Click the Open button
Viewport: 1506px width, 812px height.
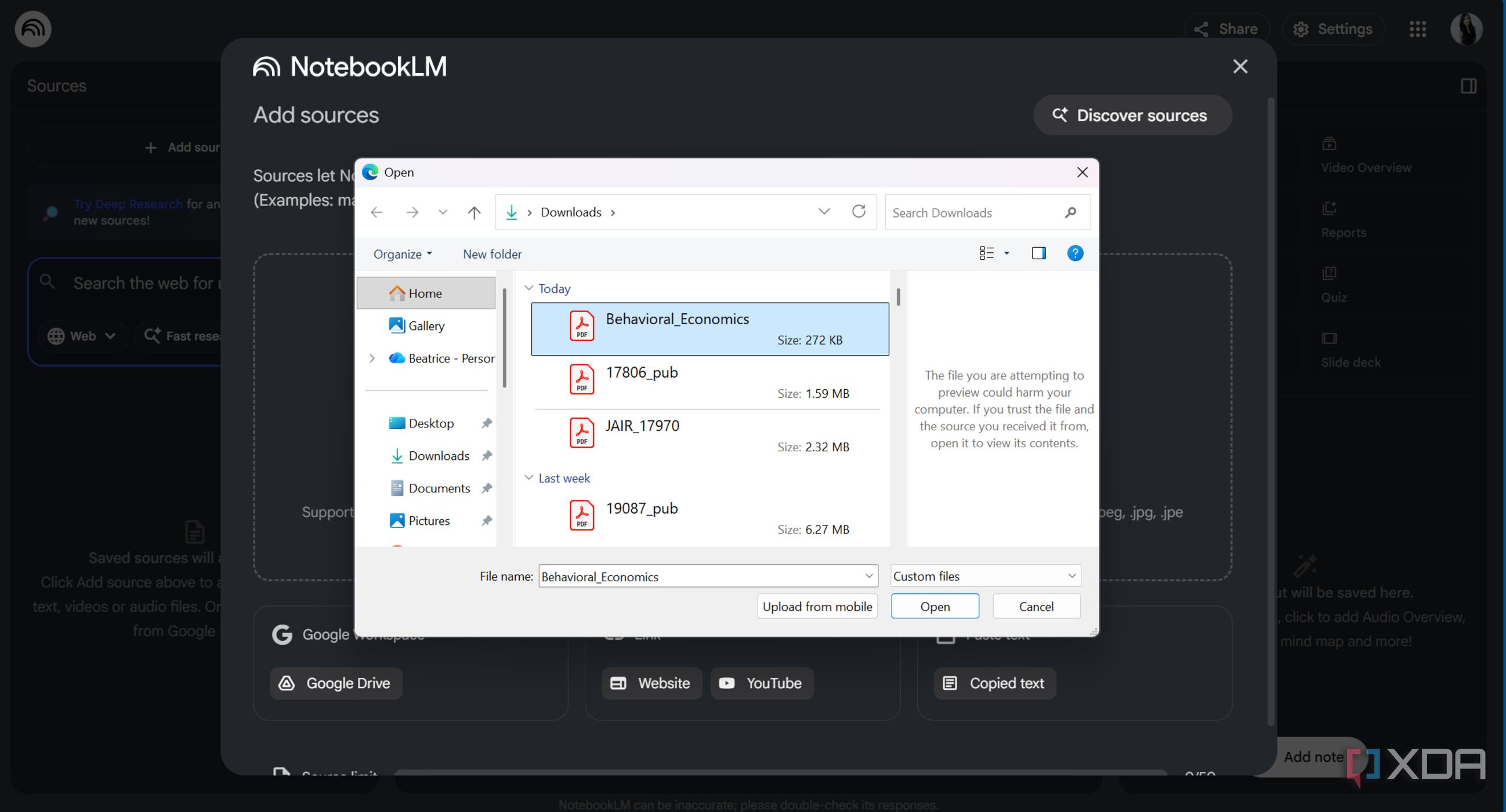(935, 606)
